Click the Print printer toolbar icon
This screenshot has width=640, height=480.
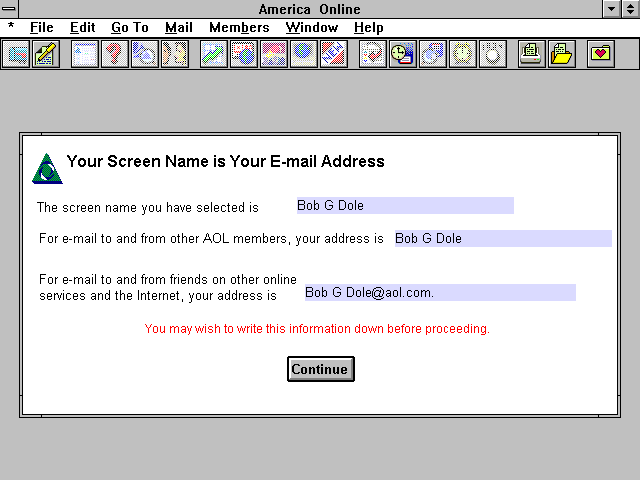coord(531,54)
